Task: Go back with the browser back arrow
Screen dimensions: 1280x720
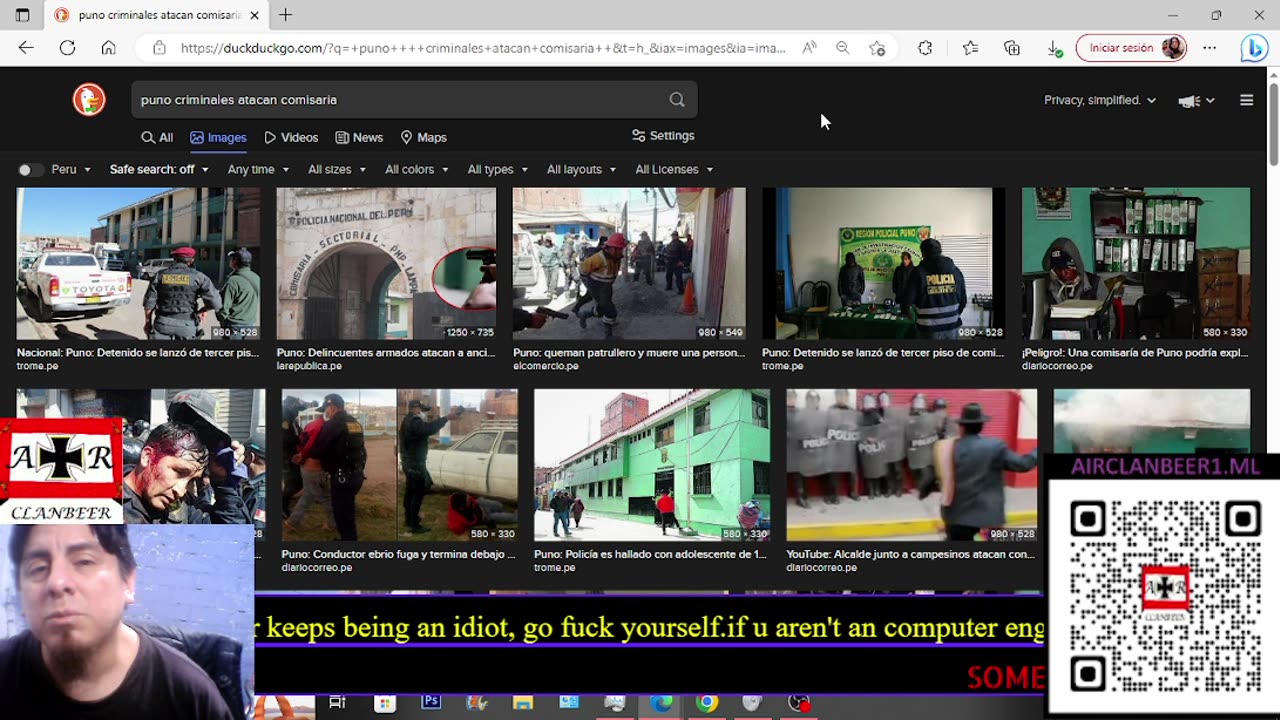Action: pyautogui.click(x=26, y=48)
